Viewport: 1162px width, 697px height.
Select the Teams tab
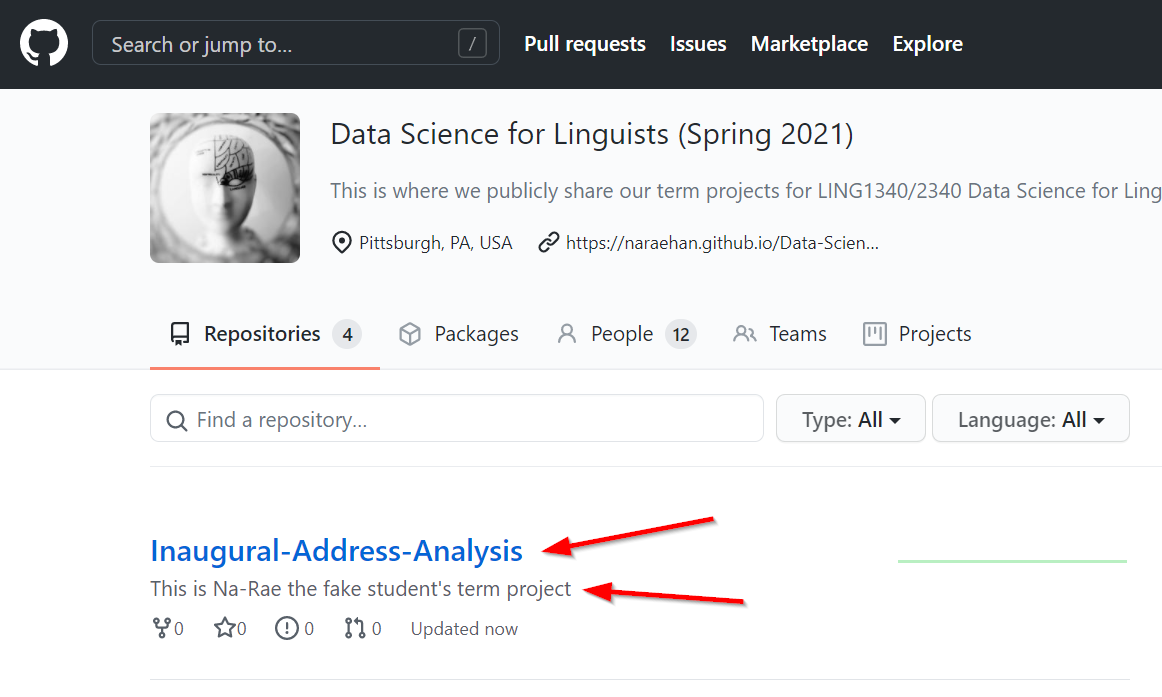pos(780,334)
